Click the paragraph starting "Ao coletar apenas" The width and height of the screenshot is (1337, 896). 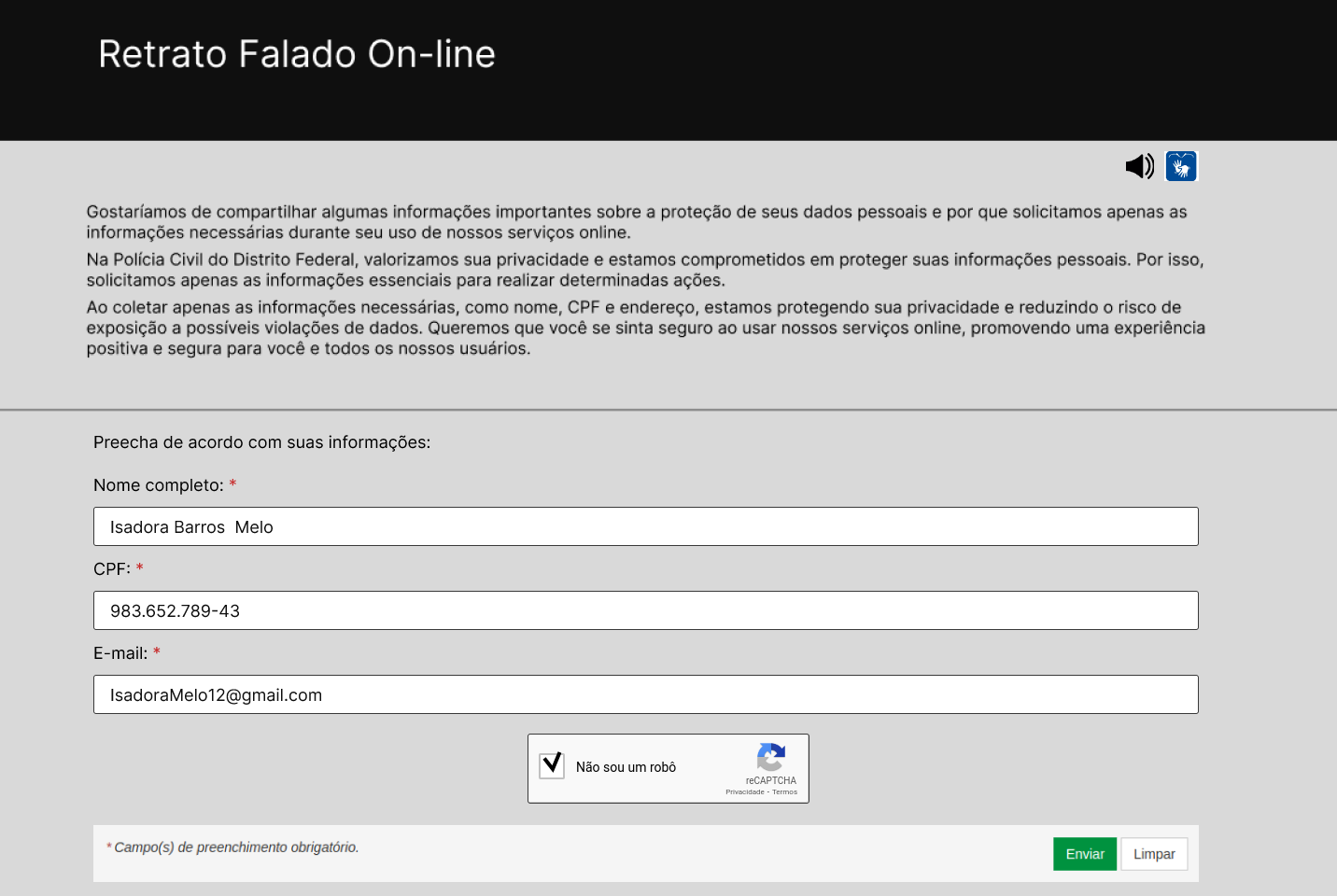tap(646, 328)
